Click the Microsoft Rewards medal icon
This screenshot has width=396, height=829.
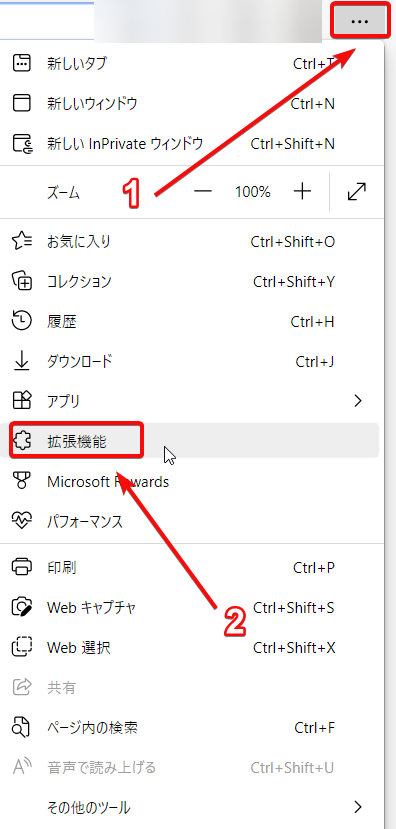pos(22,481)
